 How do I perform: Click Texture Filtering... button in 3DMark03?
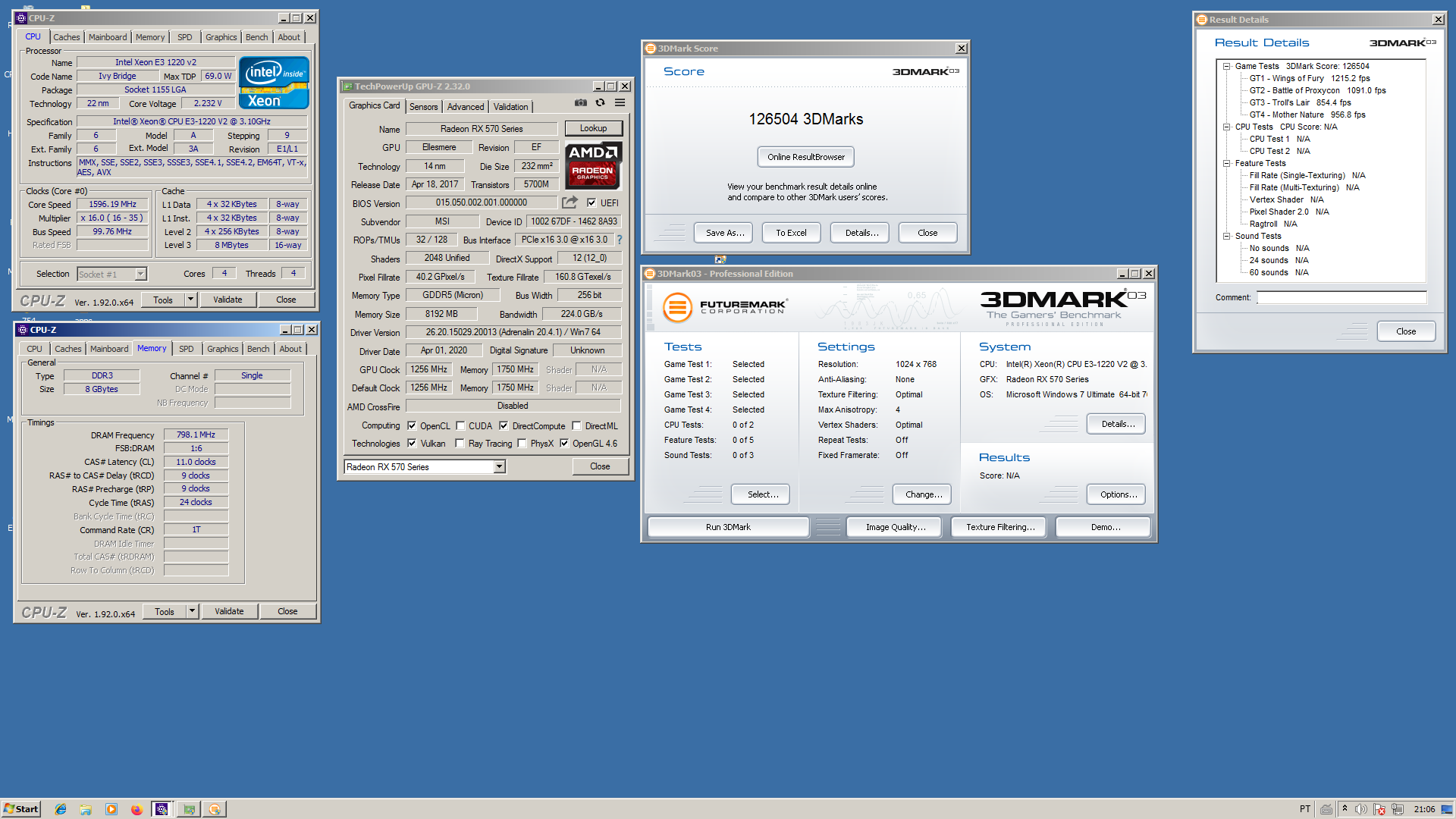point(999,527)
